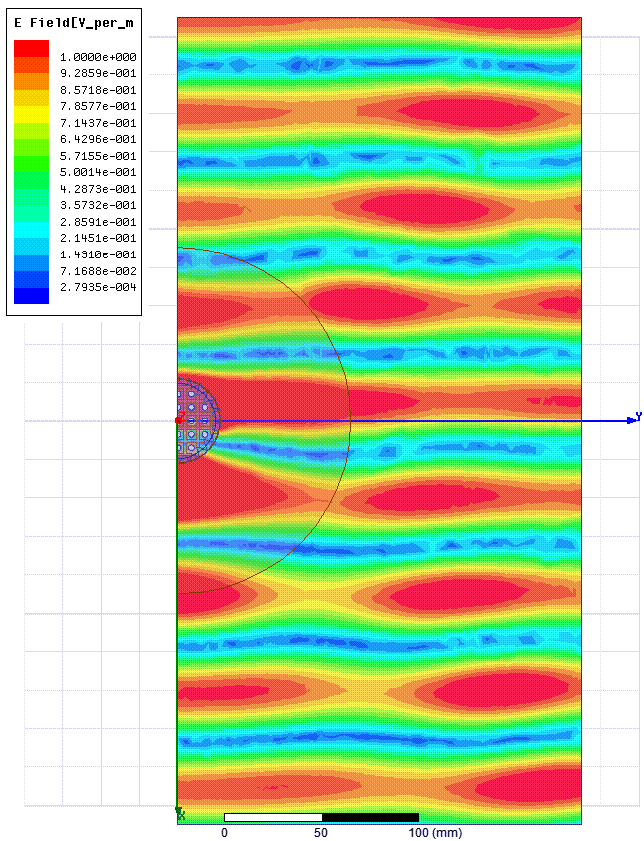The height and width of the screenshot is (841, 644).
Task: Click the scale label "100 (mm)"
Action: point(435,832)
